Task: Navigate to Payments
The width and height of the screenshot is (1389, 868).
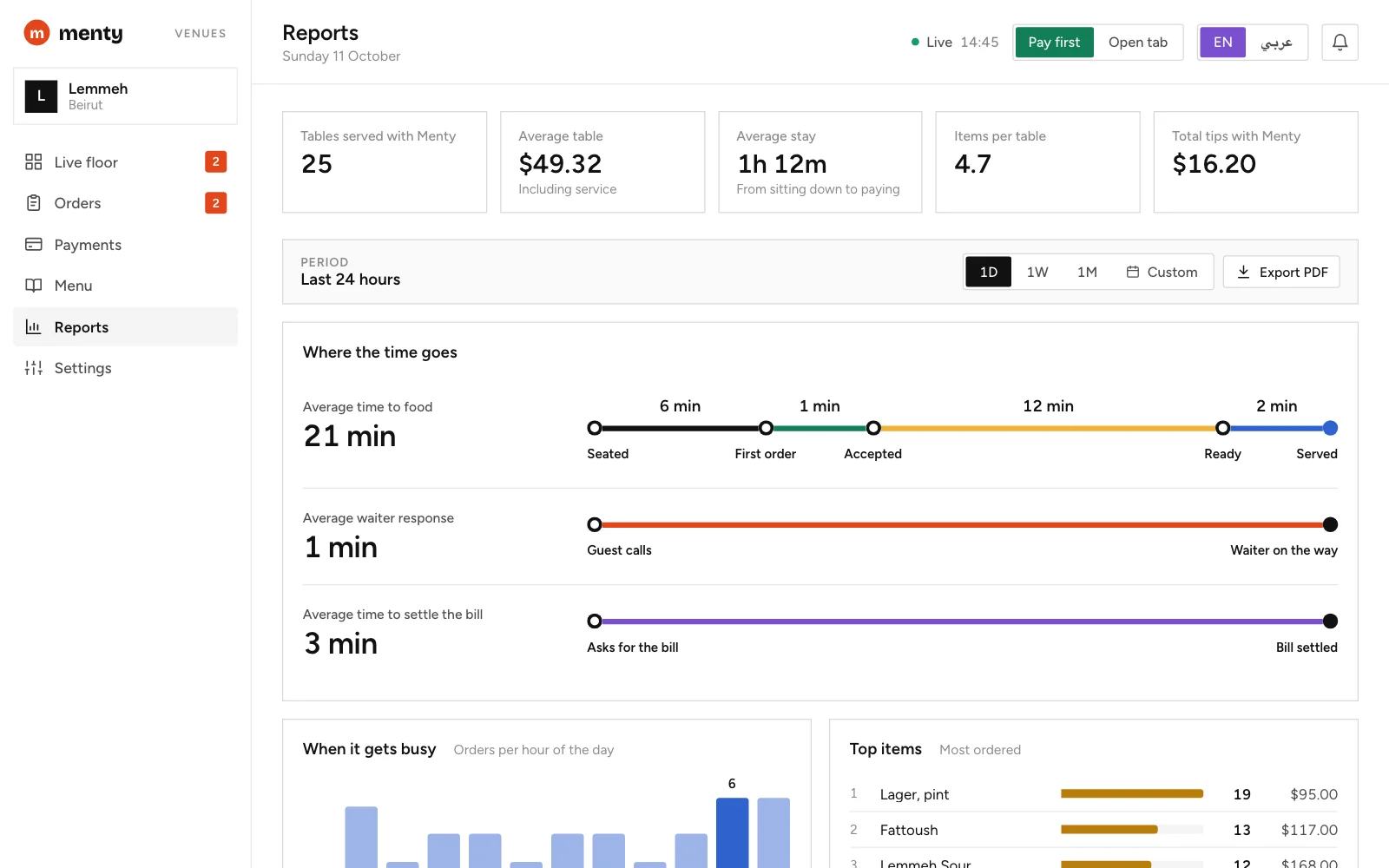Action: point(125,244)
